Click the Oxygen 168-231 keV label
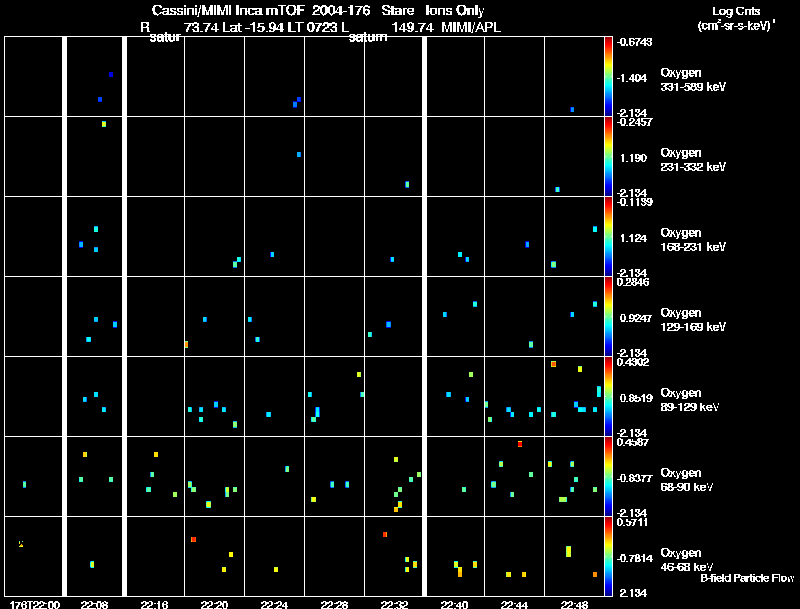800x609 pixels. [693, 240]
